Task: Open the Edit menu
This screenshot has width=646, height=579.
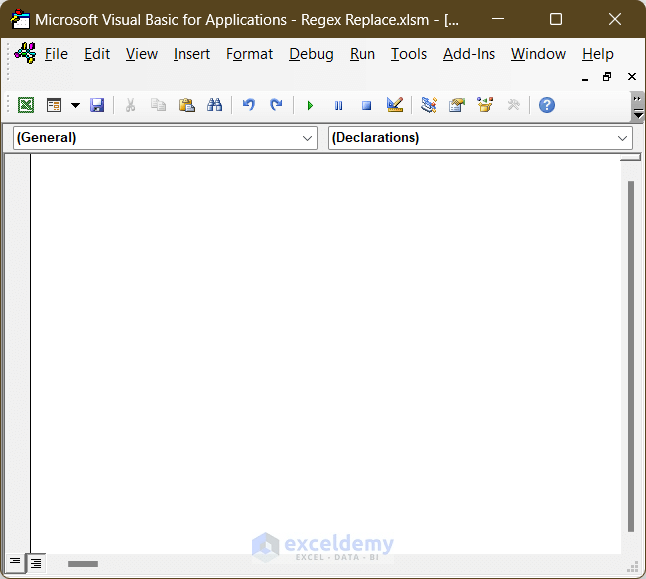Action: tap(97, 54)
